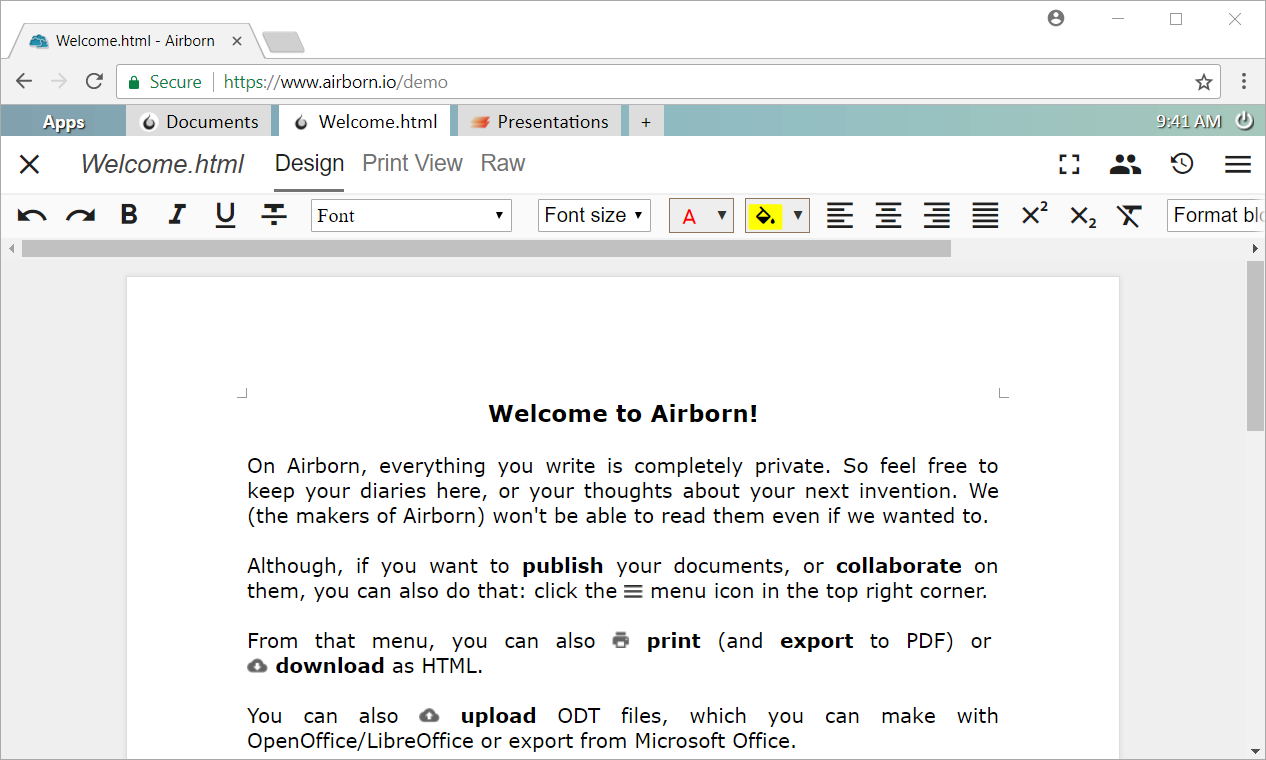Apply strikethrough formatting

273,215
